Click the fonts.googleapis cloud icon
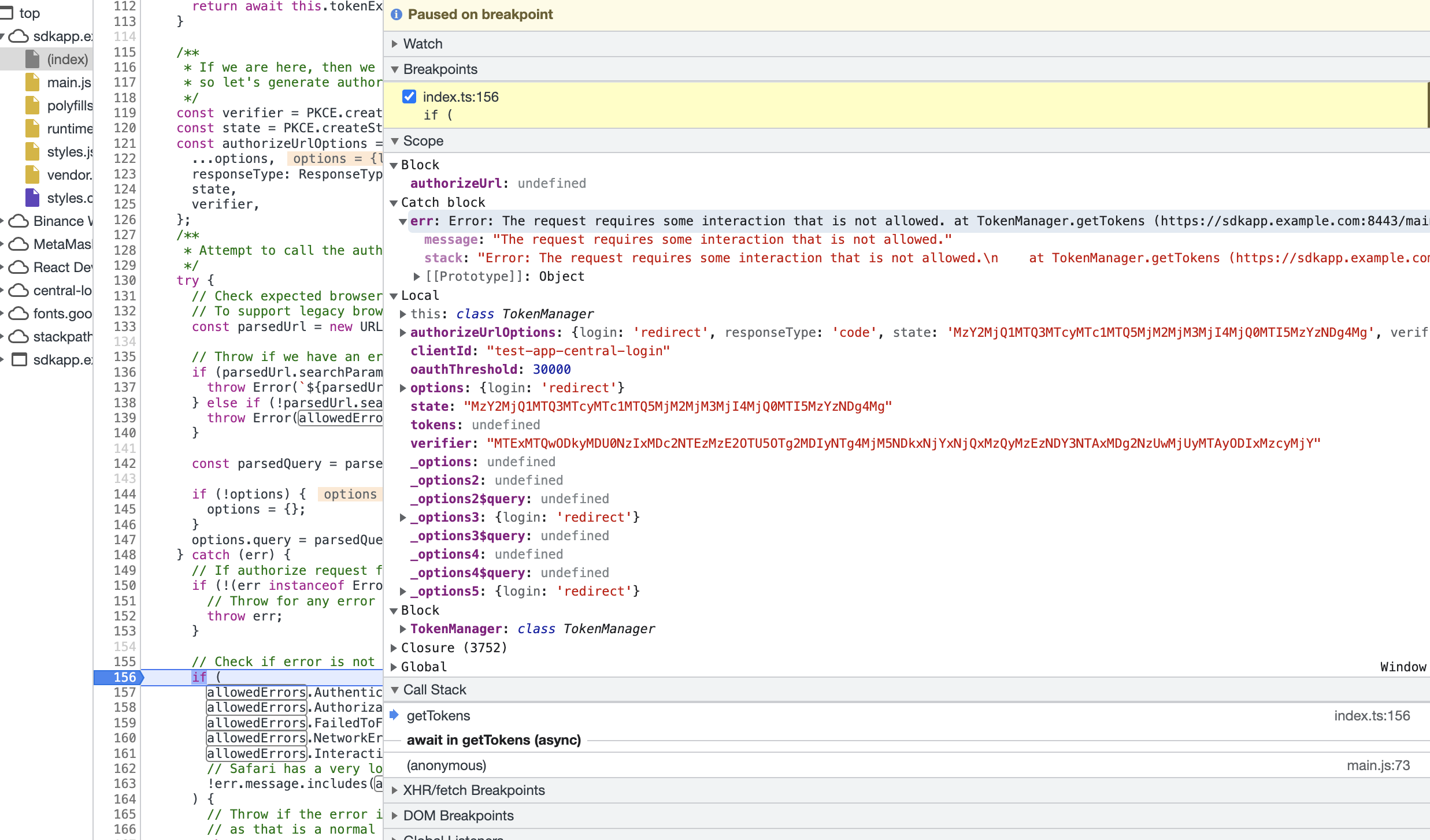Image resolution: width=1430 pixels, height=840 pixels. pyautogui.click(x=19, y=314)
